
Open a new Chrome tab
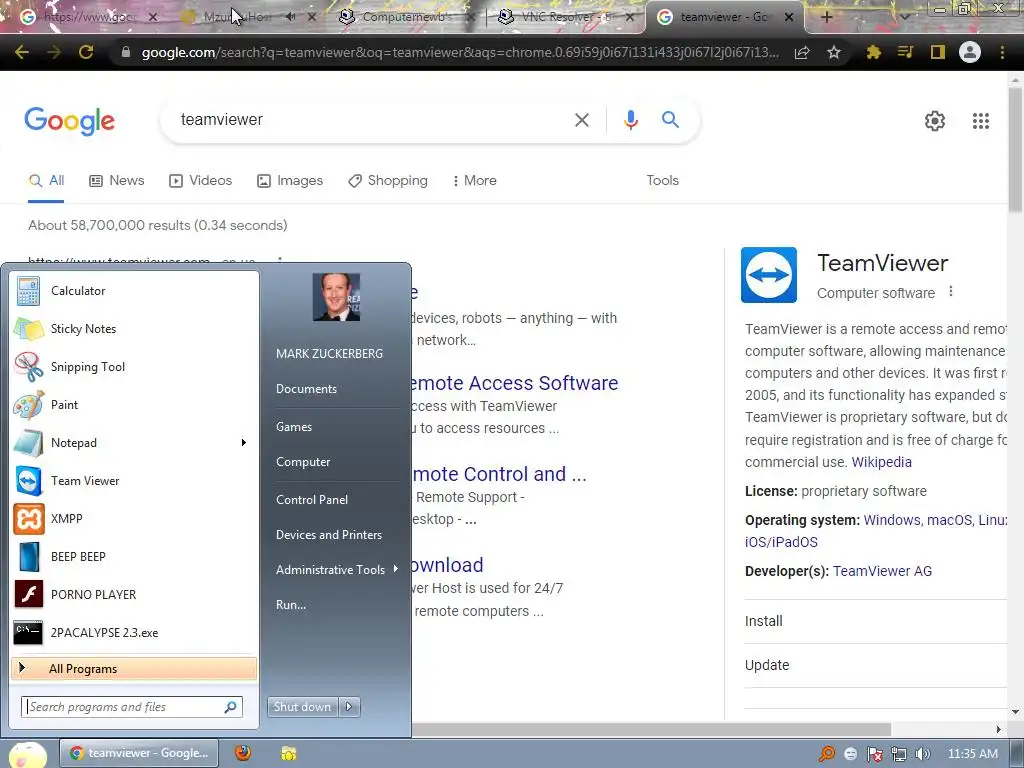[x=826, y=17]
